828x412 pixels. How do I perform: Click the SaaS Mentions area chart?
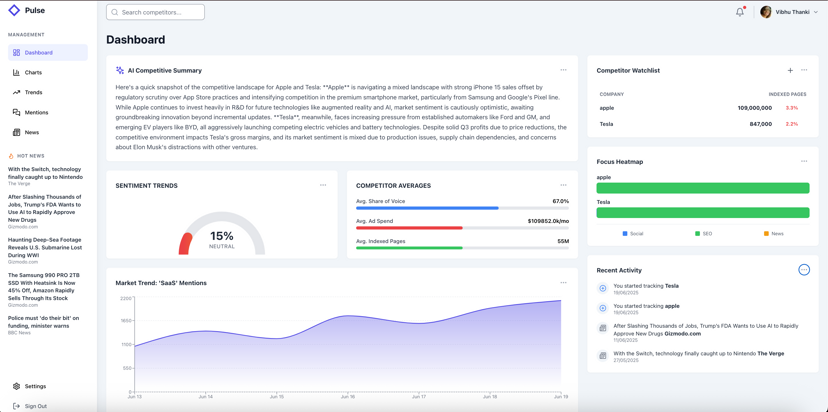(347, 346)
